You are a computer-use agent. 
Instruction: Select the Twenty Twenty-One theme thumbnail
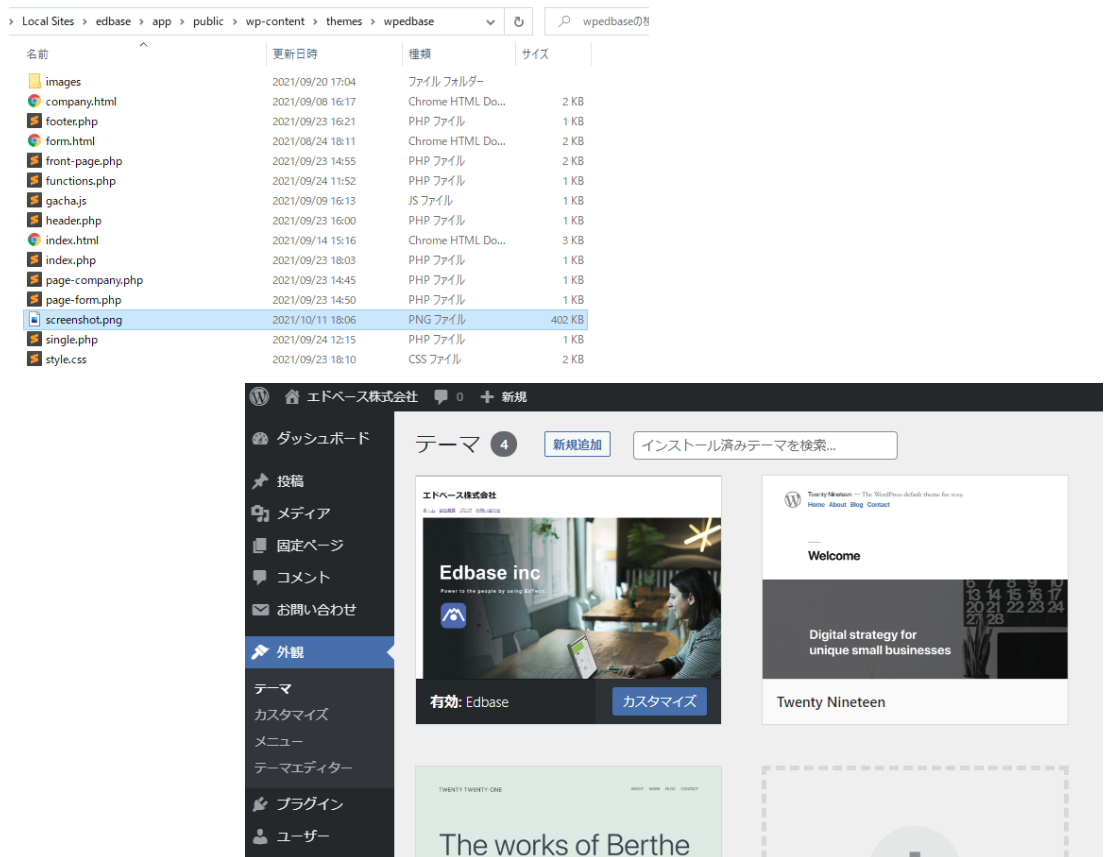coord(568,812)
